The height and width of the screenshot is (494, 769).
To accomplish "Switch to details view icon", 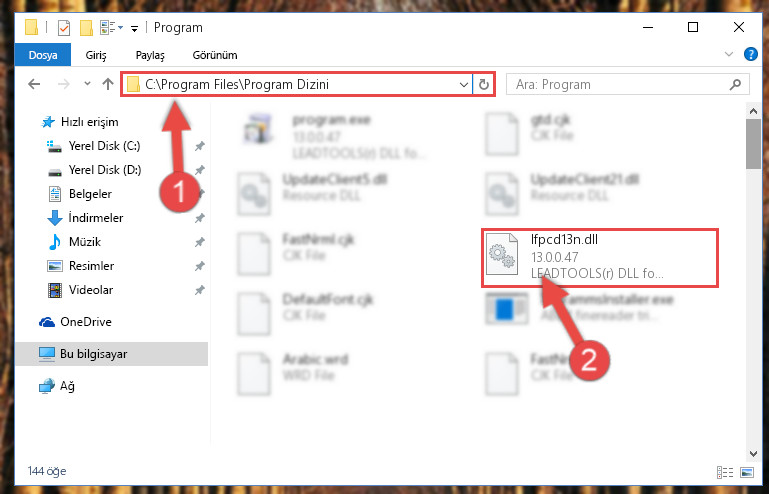I will point(725,472).
